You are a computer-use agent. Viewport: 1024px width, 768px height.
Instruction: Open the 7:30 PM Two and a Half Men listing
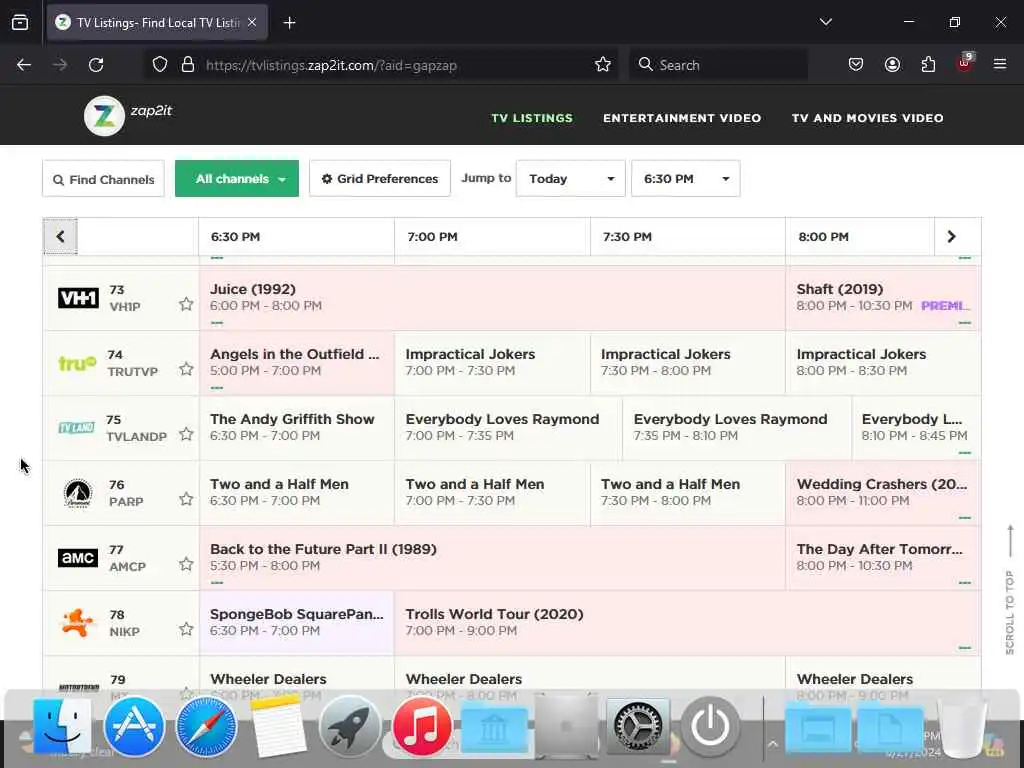tap(687, 493)
